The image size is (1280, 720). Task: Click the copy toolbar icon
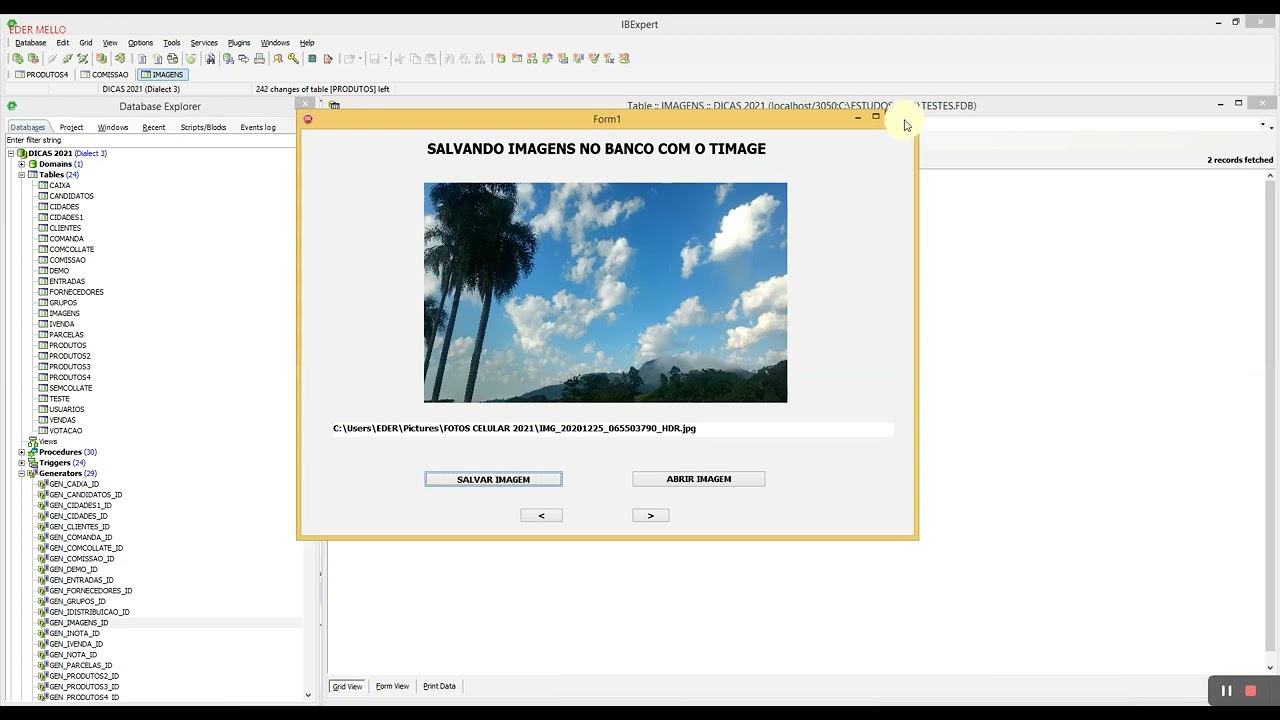click(415, 58)
